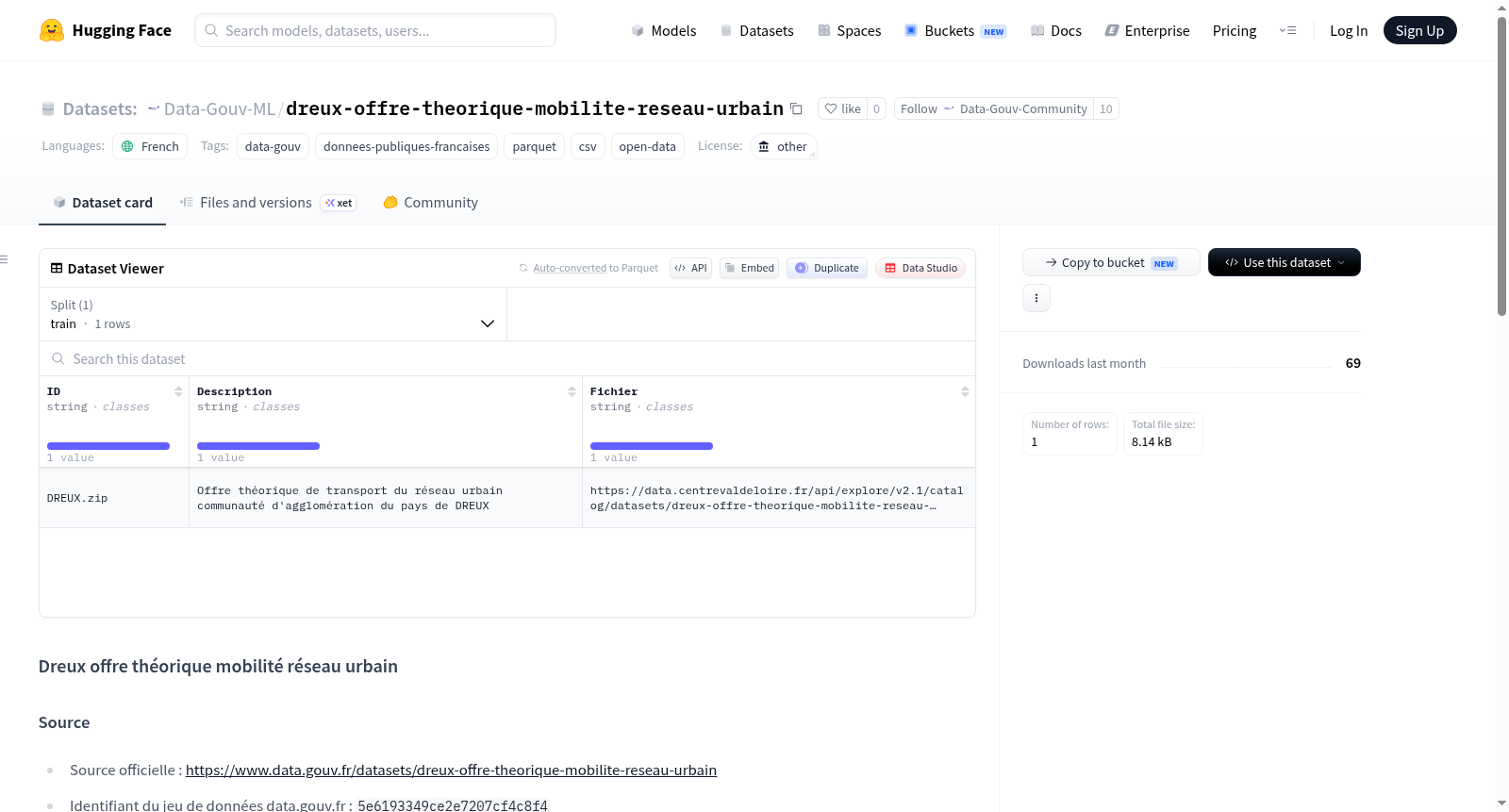Click the Offre théorique description cell
Screen dimensions: 1509x812
[x=386, y=498]
